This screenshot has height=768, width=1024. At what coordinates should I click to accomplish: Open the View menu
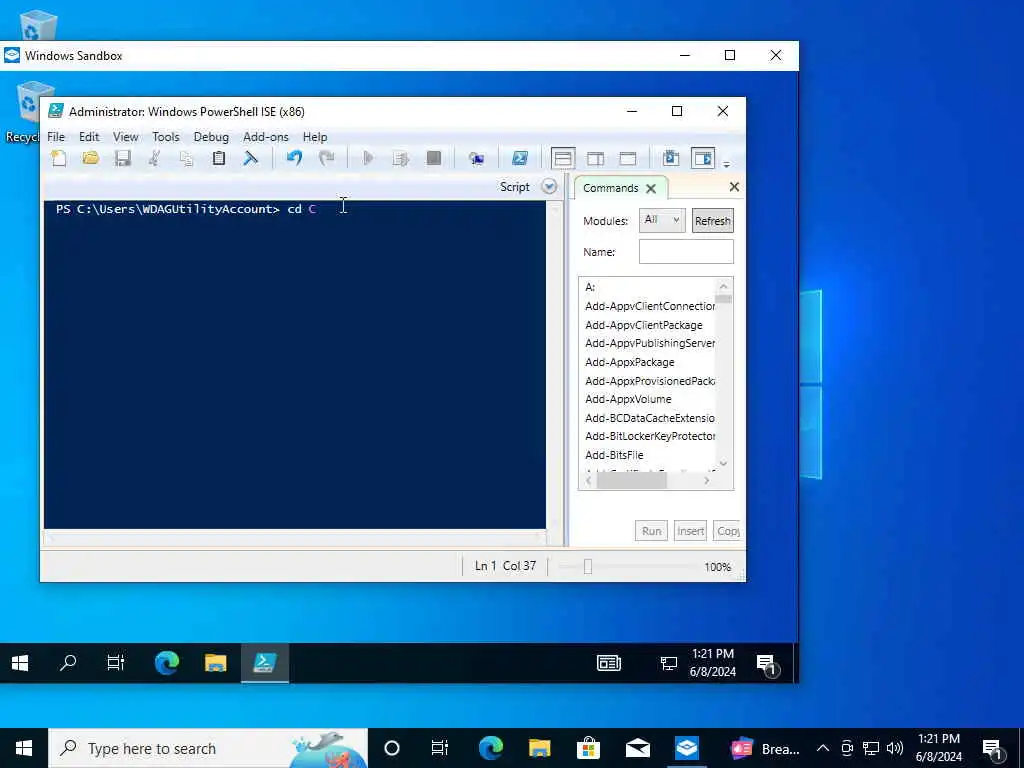point(125,137)
